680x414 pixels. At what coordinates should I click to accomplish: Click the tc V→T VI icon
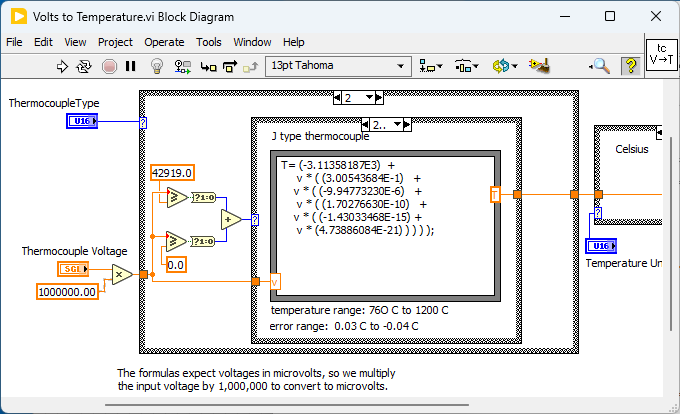click(x=661, y=55)
